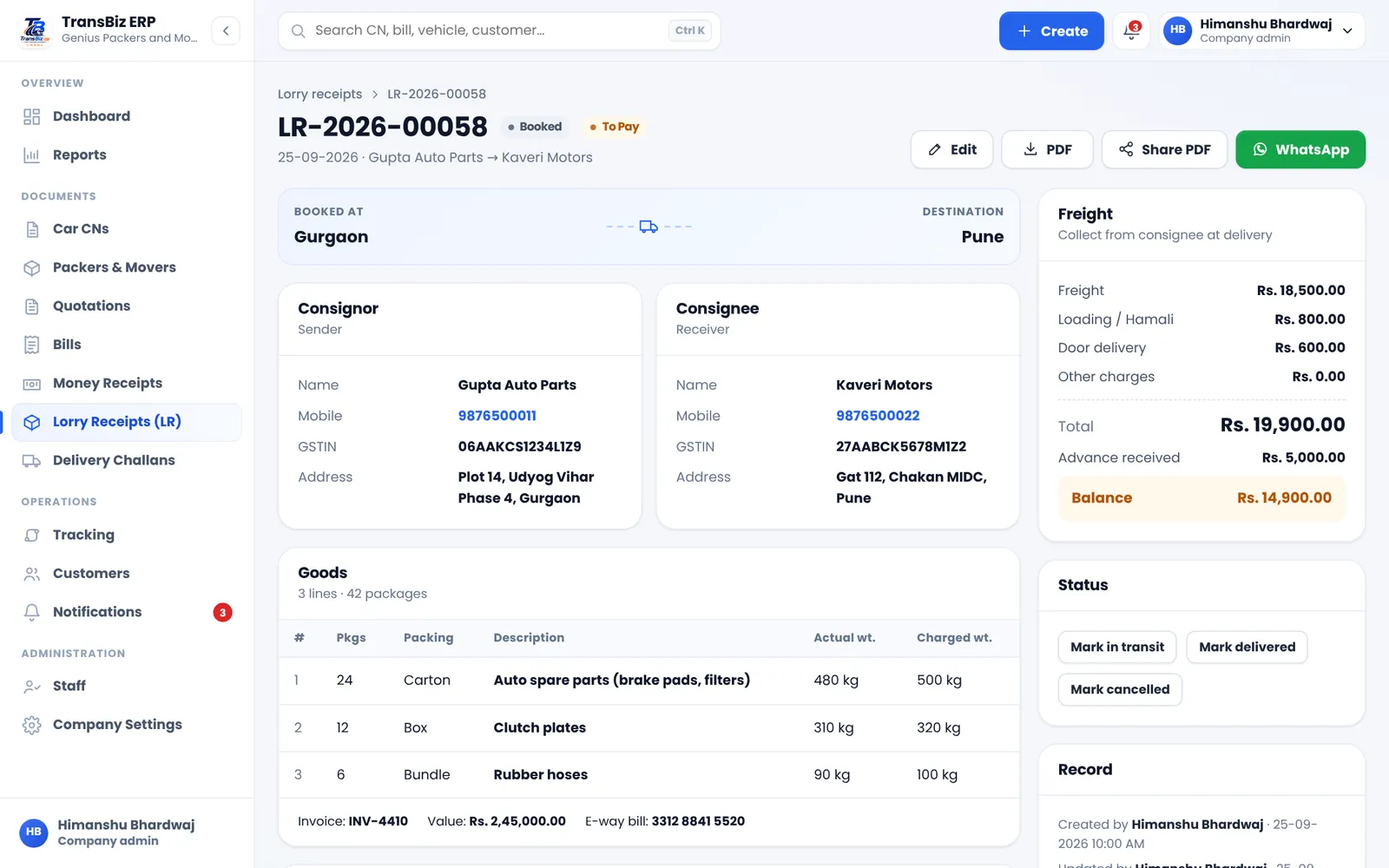Click the Tracking route icon

32,535
